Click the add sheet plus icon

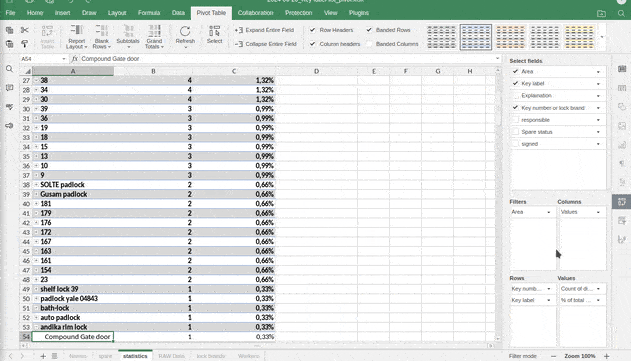coord(43,356)
